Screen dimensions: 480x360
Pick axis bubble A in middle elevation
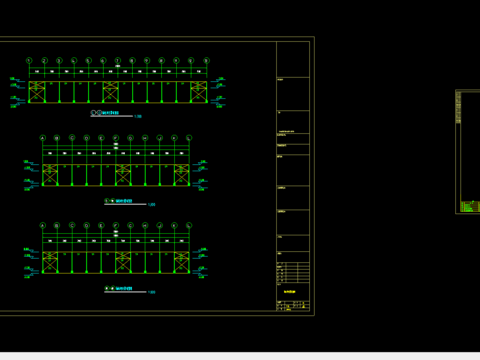tap(43, 138)
